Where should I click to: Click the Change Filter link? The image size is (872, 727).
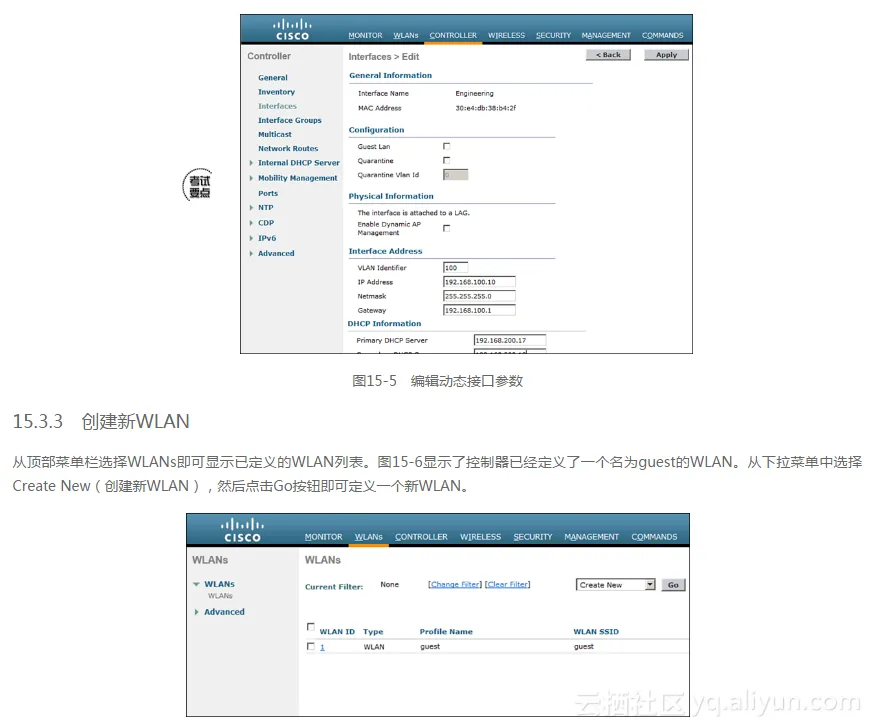pyautogui.click(x=455, y=584)
